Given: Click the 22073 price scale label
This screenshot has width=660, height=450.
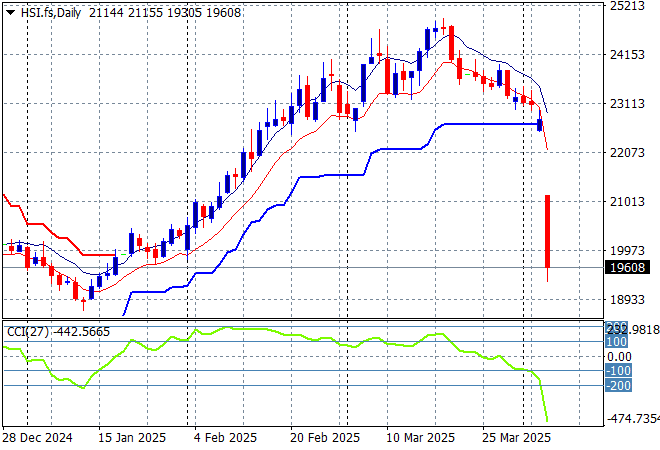Looking at the screenshot, I should point(628,152).
